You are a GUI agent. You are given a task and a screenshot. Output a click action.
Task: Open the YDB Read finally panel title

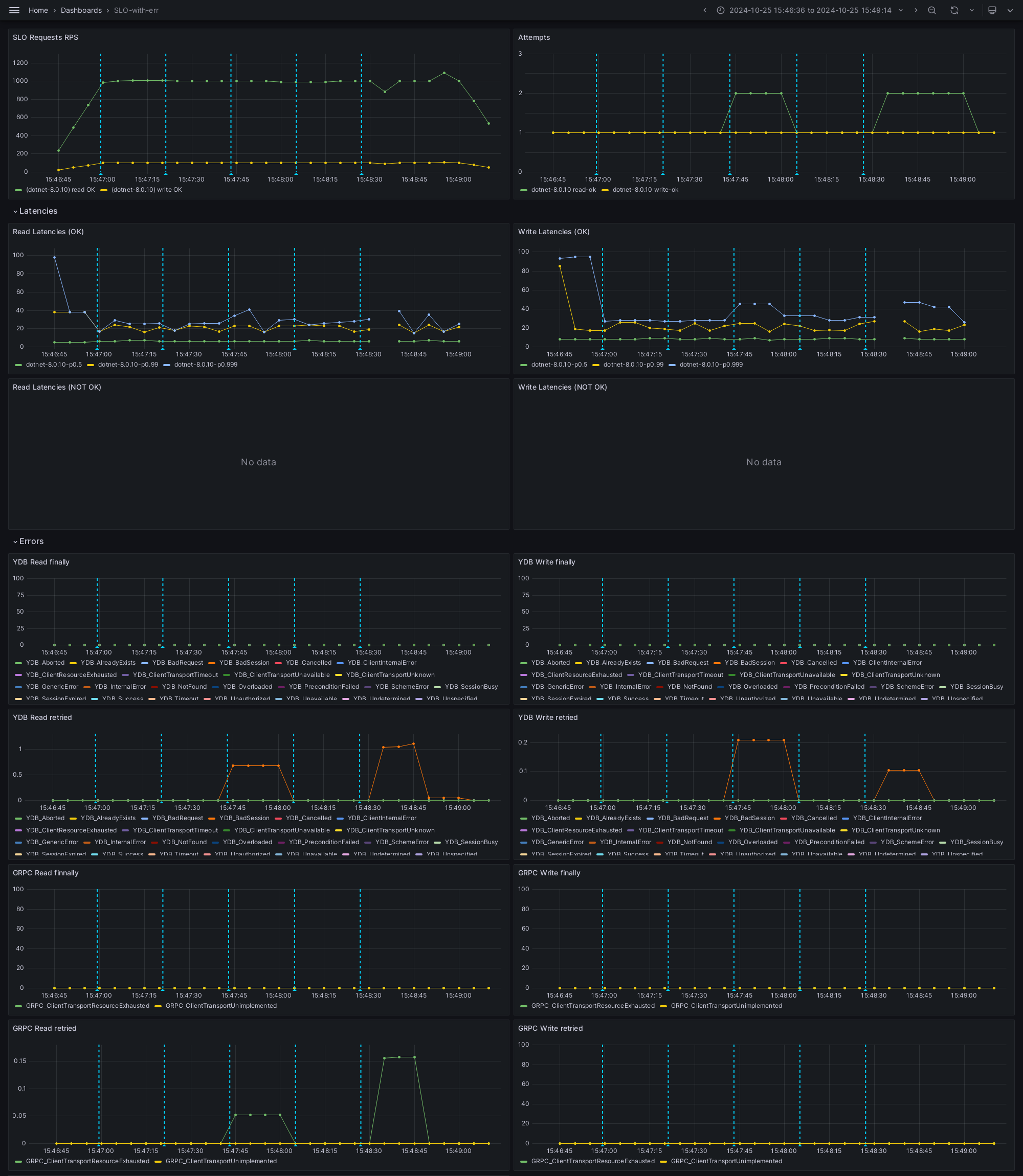[41, 562]
